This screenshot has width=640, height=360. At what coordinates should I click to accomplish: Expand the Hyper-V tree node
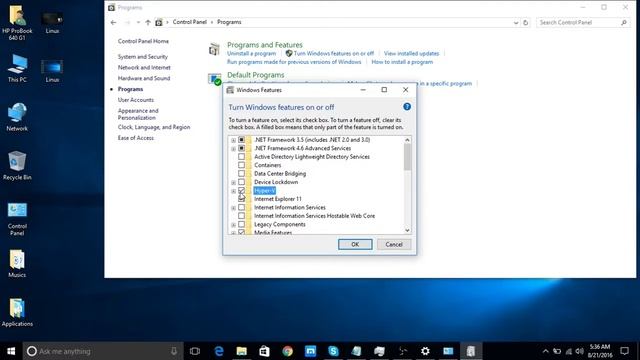pyautogui.click(x=233, y=191)
